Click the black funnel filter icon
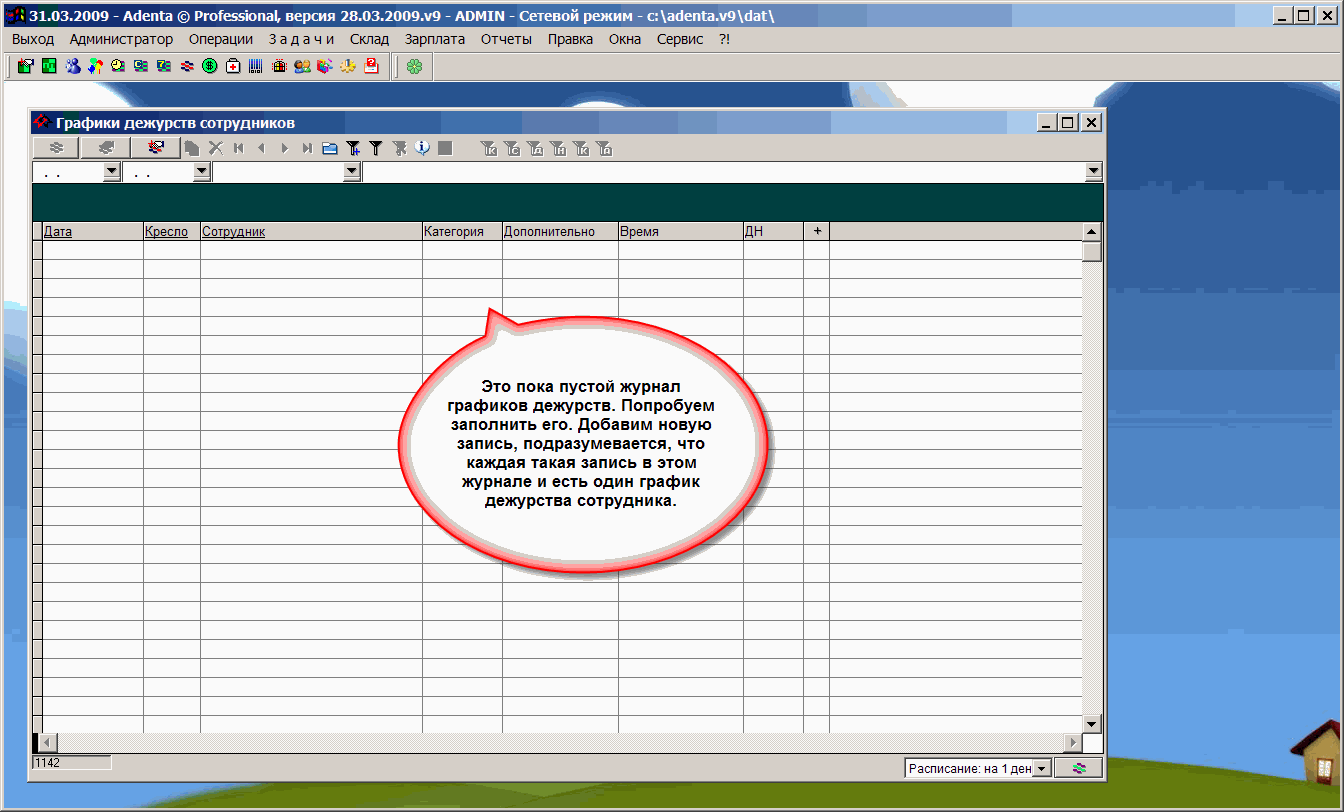The width and height of the screenshot is (1344, 812). click(376, 148)
